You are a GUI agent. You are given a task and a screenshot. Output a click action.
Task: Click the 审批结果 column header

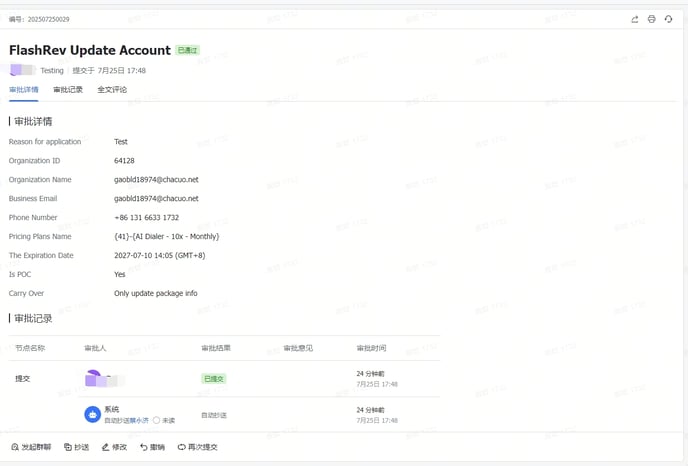point(216,348)
